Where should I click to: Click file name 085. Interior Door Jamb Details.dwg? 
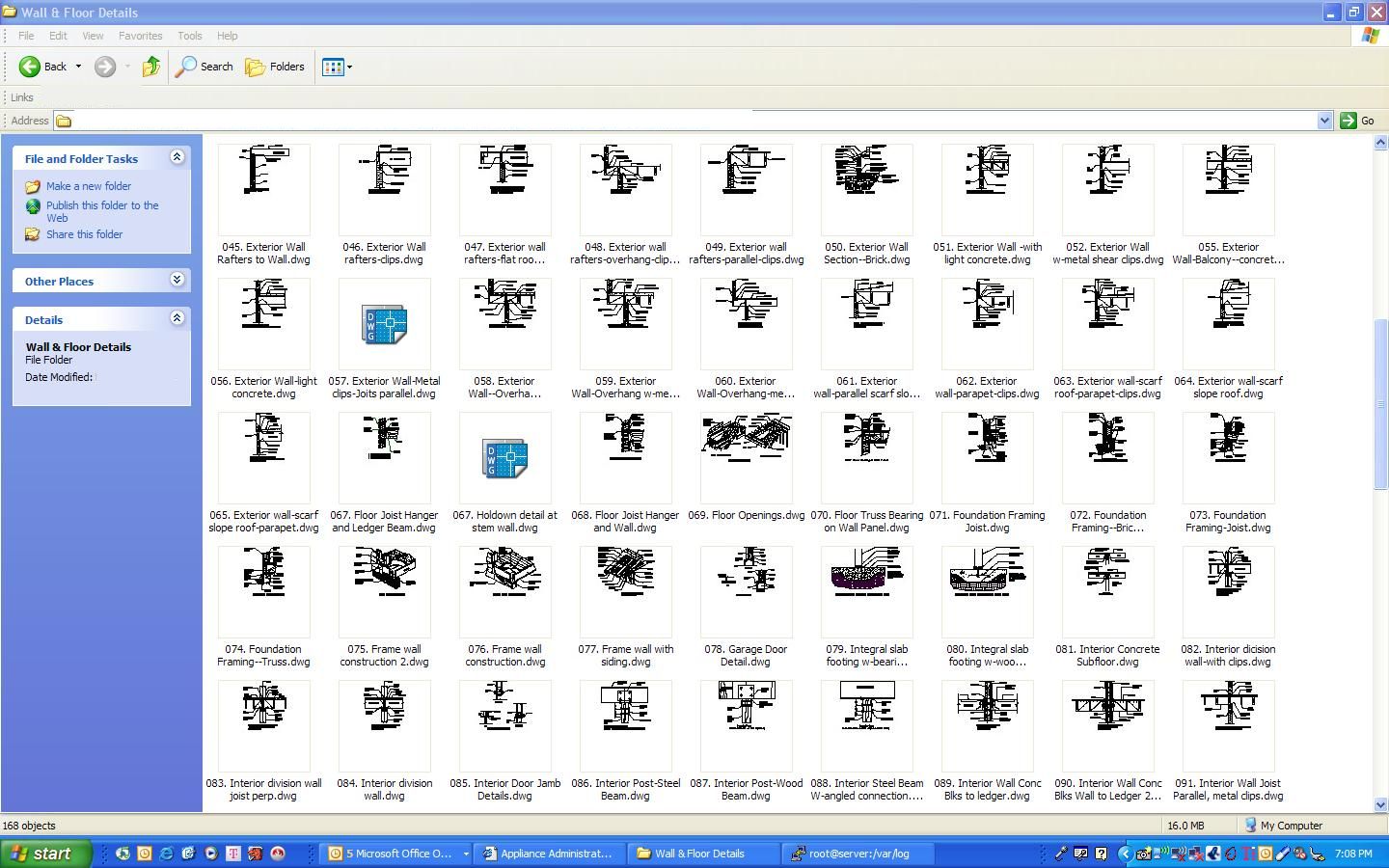point(504,790)
